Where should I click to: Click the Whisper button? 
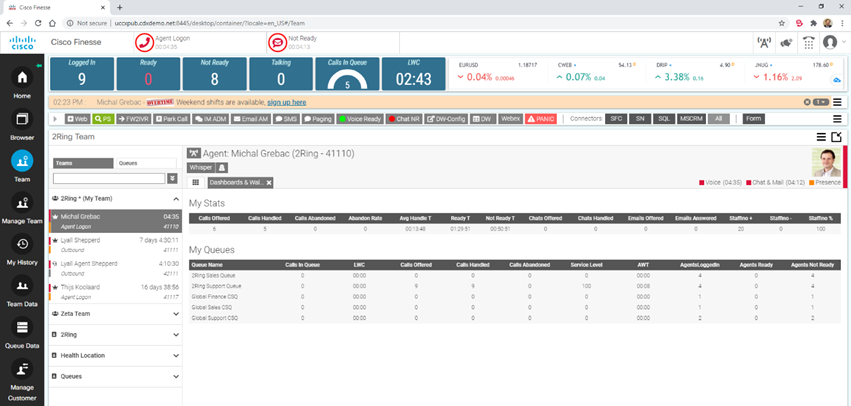[x=201, y=168]
